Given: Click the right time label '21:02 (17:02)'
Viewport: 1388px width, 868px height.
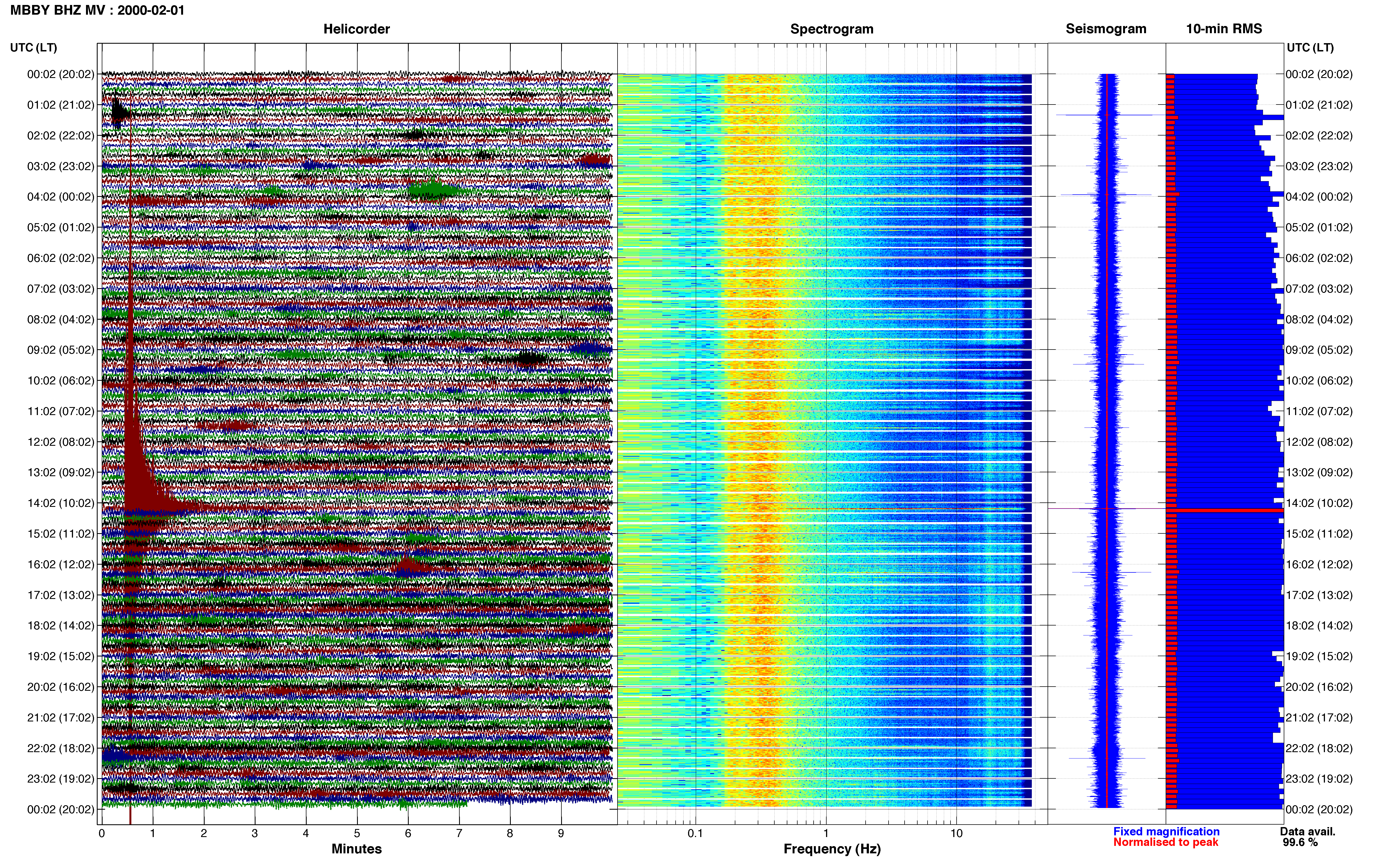Looking at the screenshot, I should click(x=1319, y=718).
